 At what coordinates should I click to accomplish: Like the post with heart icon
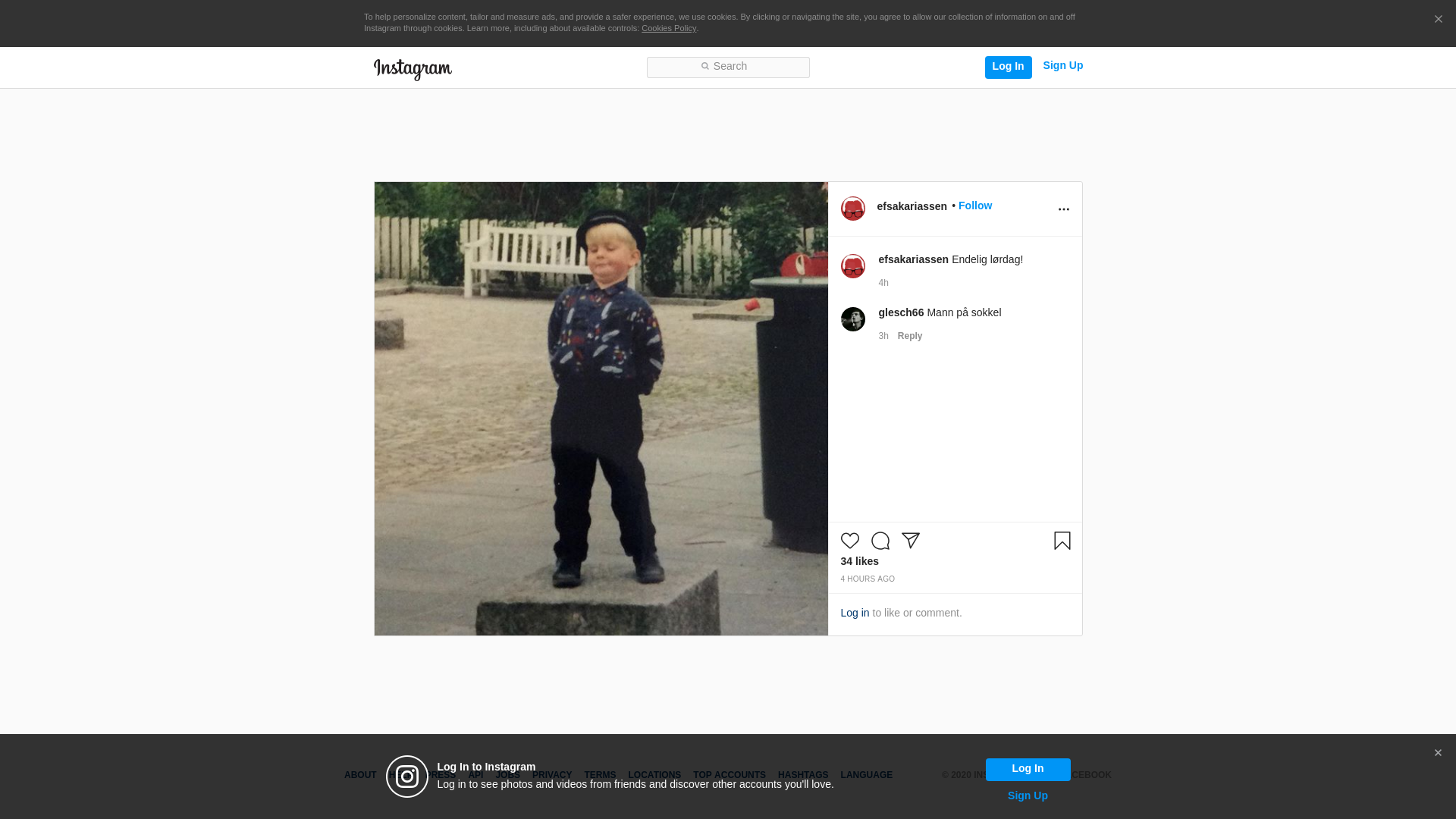point(850,541)
